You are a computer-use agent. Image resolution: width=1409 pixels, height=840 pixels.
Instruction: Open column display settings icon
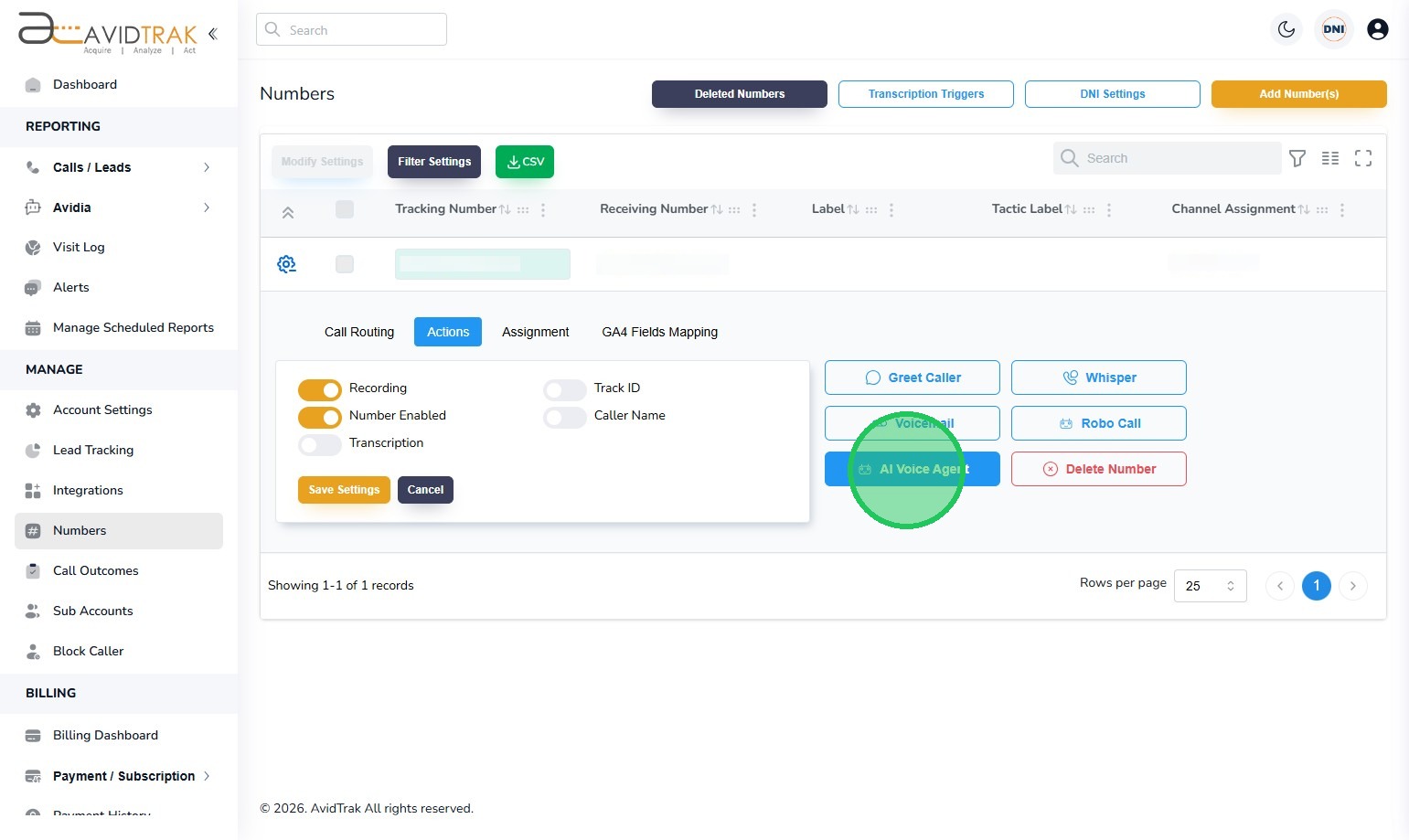coord(1330,158)
